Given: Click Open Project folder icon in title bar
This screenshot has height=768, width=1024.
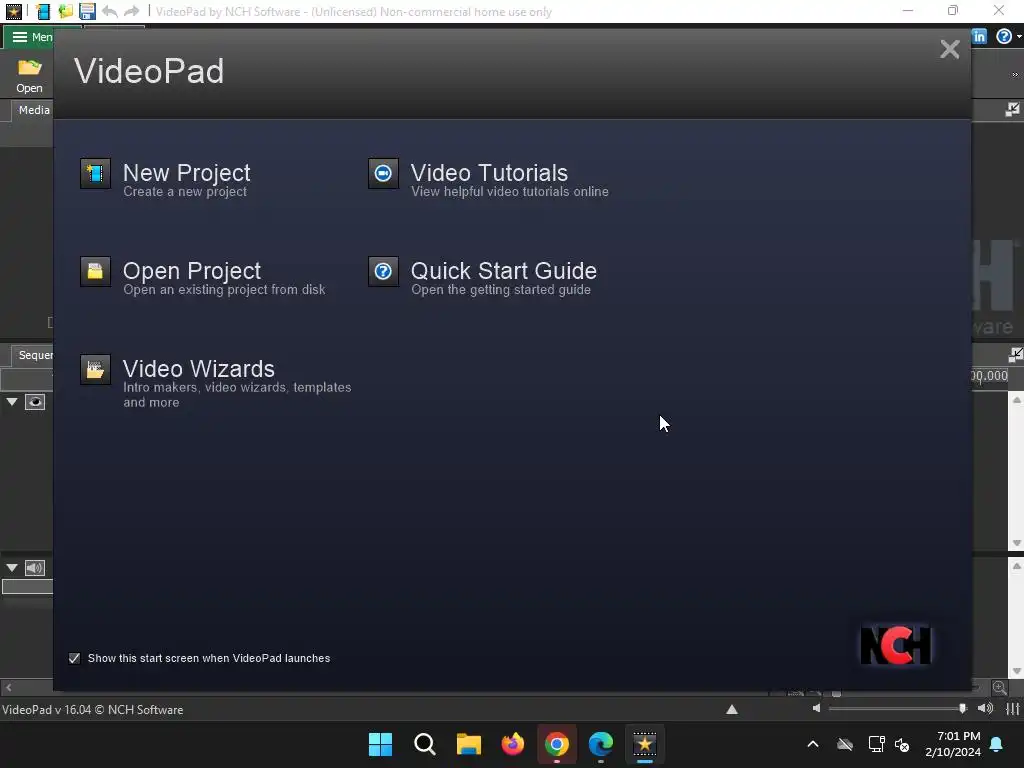Looking at the screenshot, I should coord(65,11).
